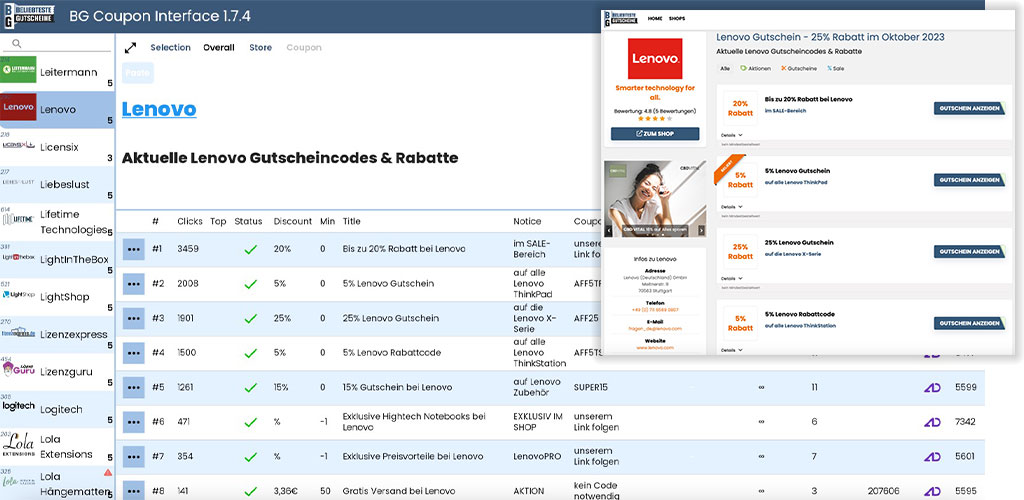Select Liebeslust in the store list
Screen dimensions: 1024x500
pyautogui.click(x=57, y=185)
